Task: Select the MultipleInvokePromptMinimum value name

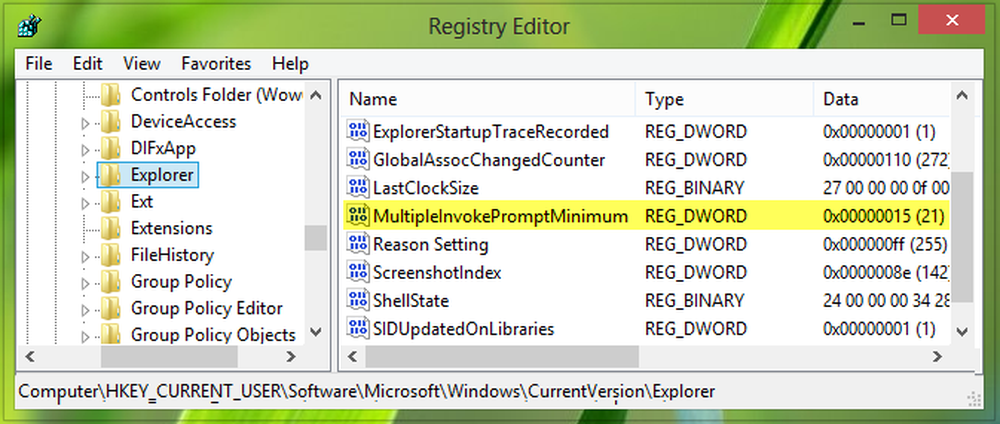Action: coord(501,216)
